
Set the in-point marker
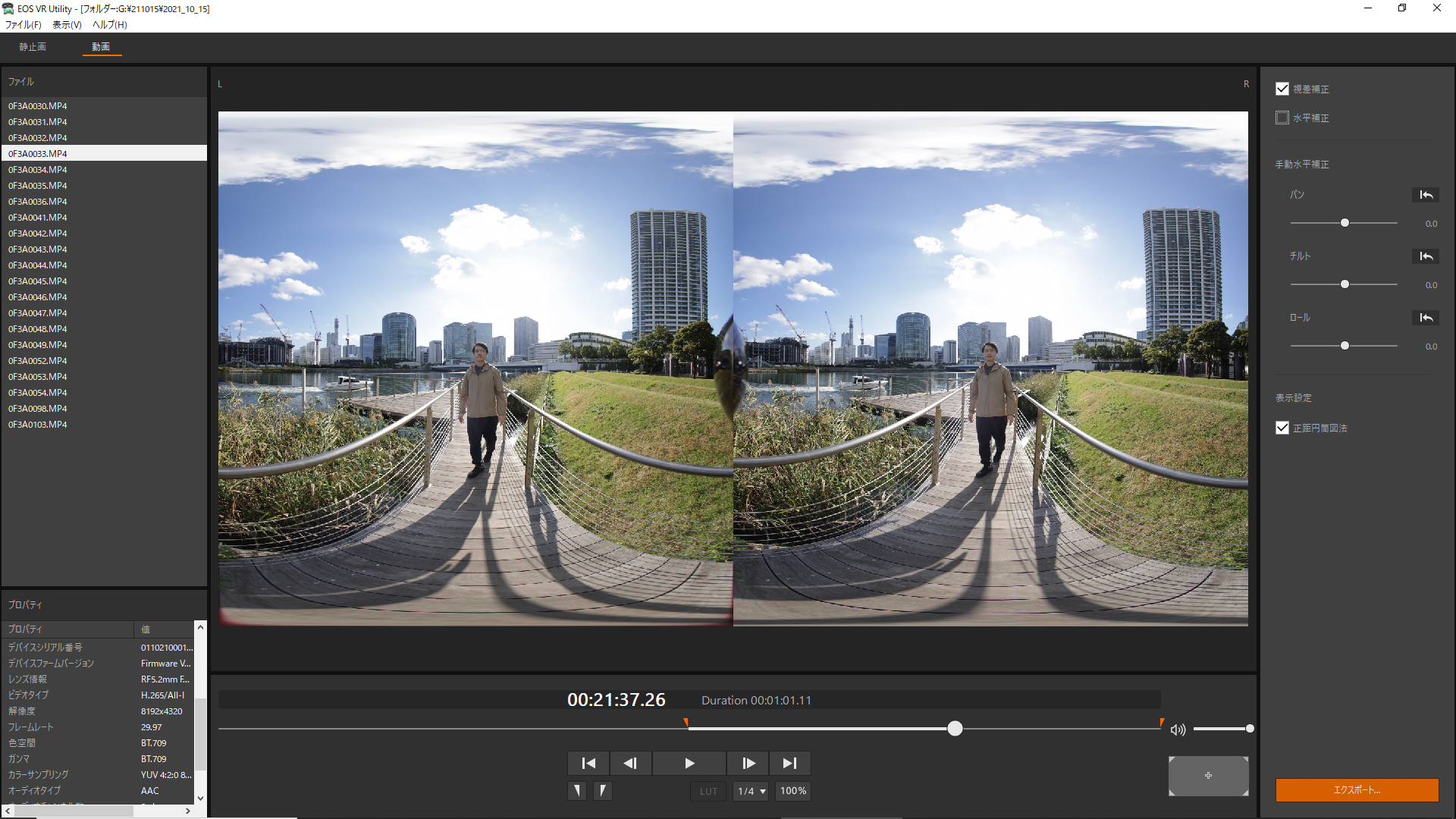coord(577,791)
